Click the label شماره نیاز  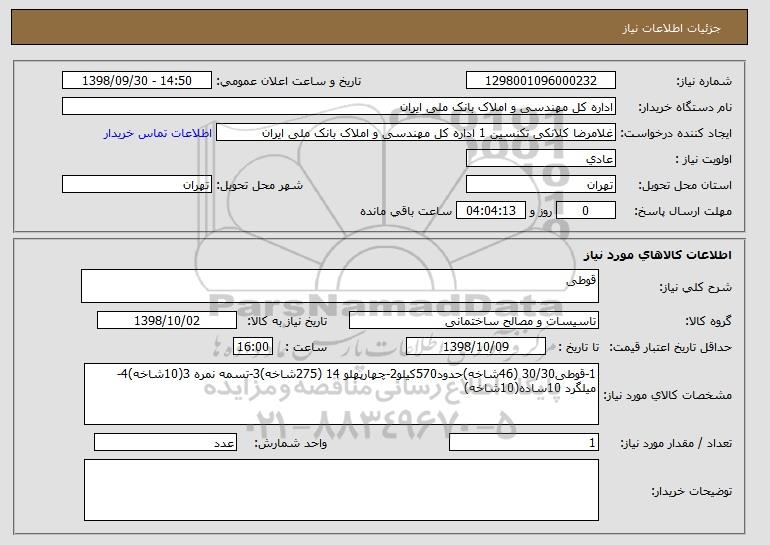pos(704,82)
